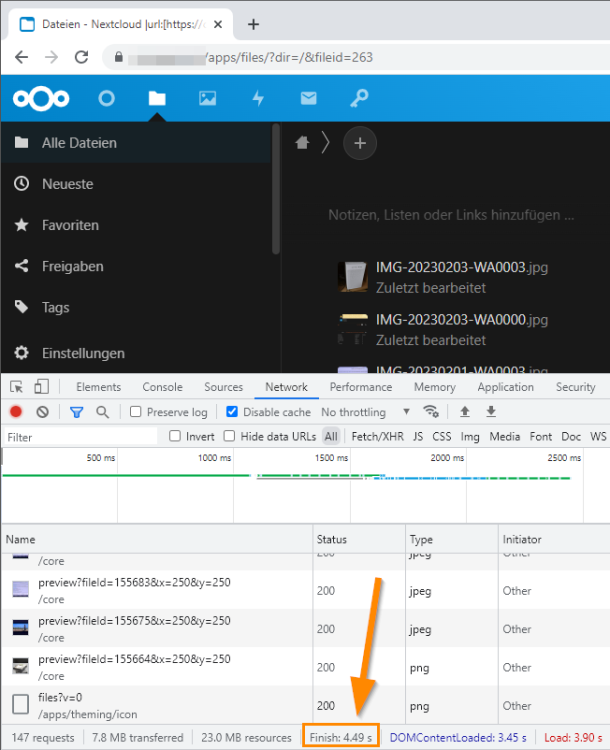
Task: Click the network Filter text field
Action: (80, 437)
